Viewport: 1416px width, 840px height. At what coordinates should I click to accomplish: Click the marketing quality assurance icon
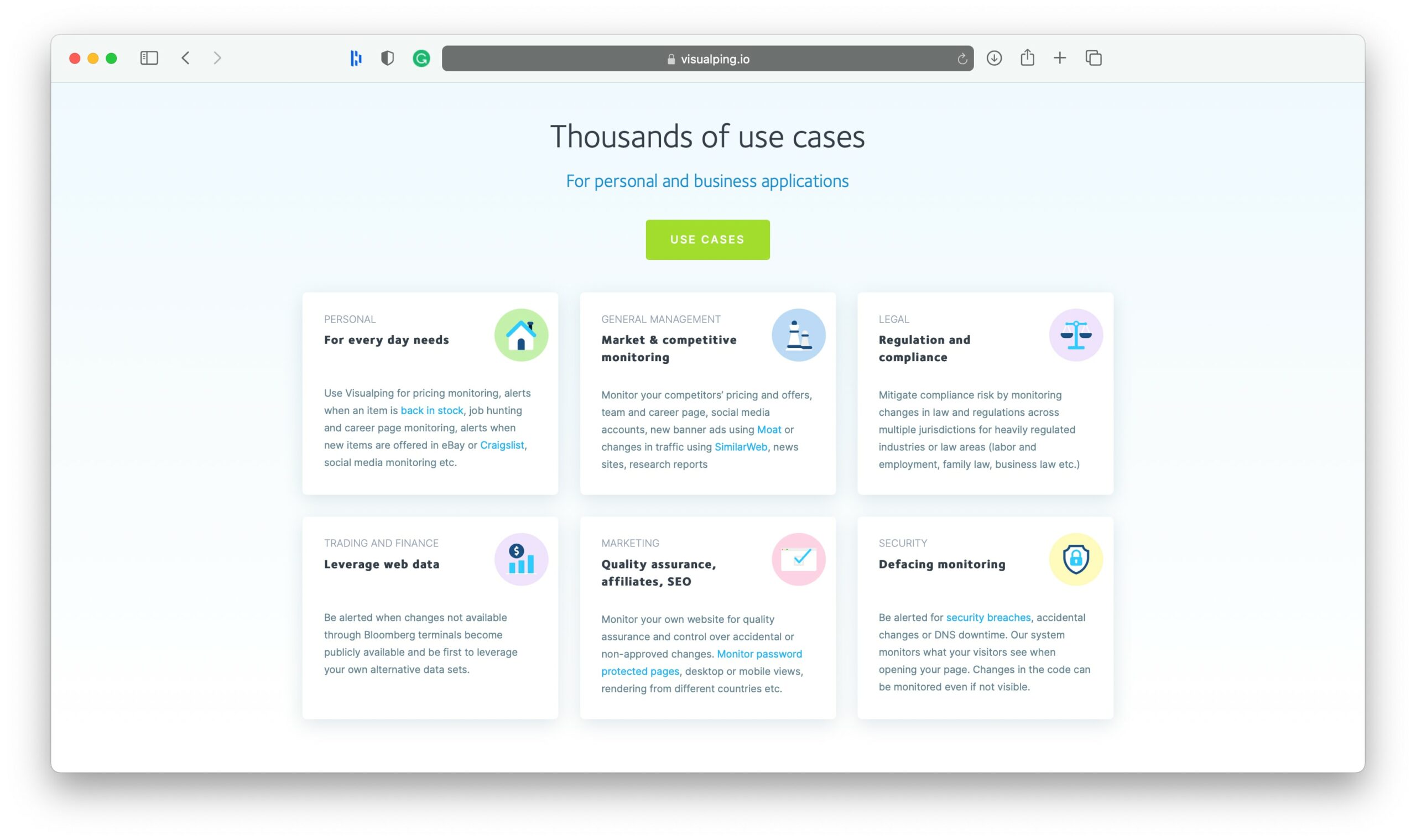pos(798,558)
